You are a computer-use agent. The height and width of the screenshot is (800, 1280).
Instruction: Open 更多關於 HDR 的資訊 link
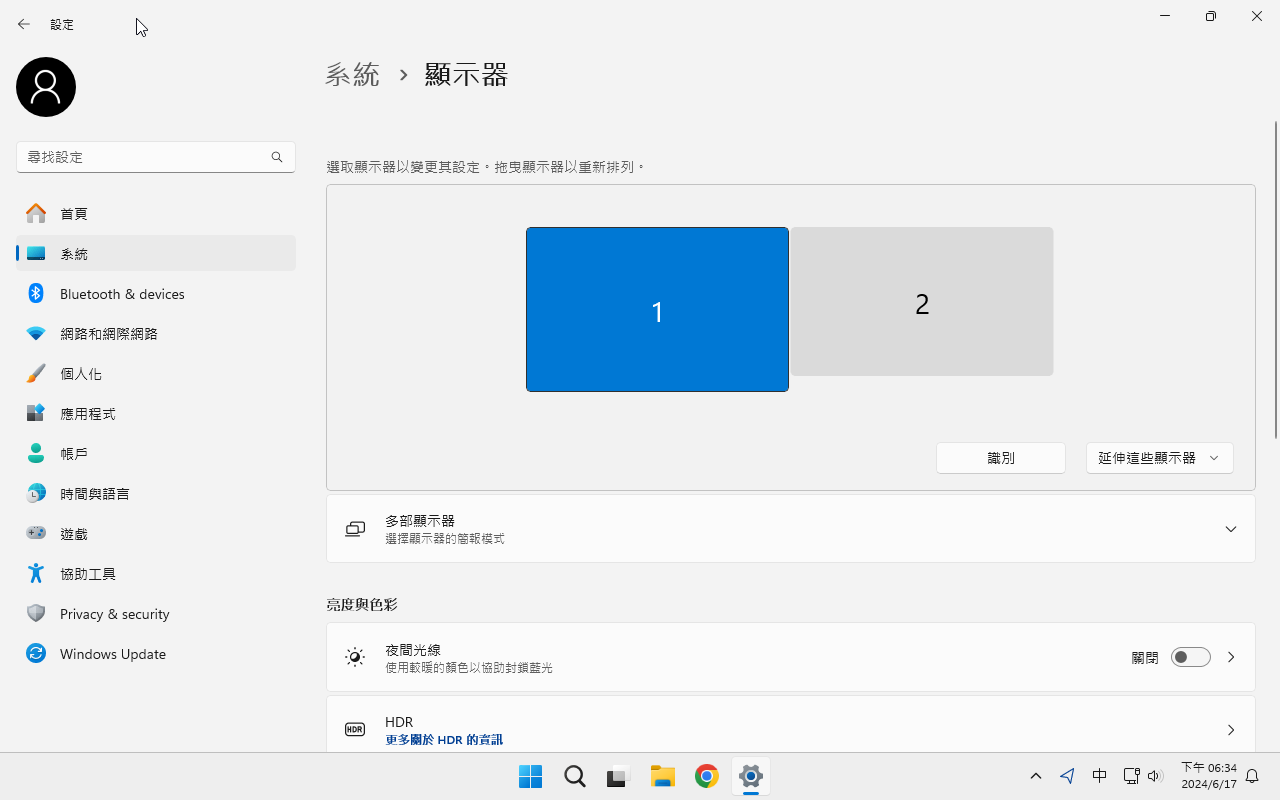tap(444, 740)
